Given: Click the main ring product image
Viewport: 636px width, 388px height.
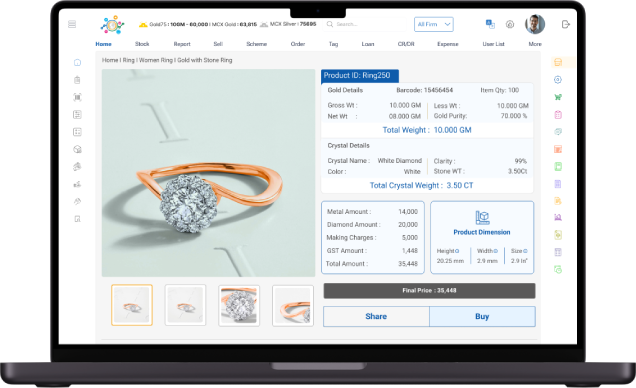Looking at the screenshot, I should click(208, 173).
